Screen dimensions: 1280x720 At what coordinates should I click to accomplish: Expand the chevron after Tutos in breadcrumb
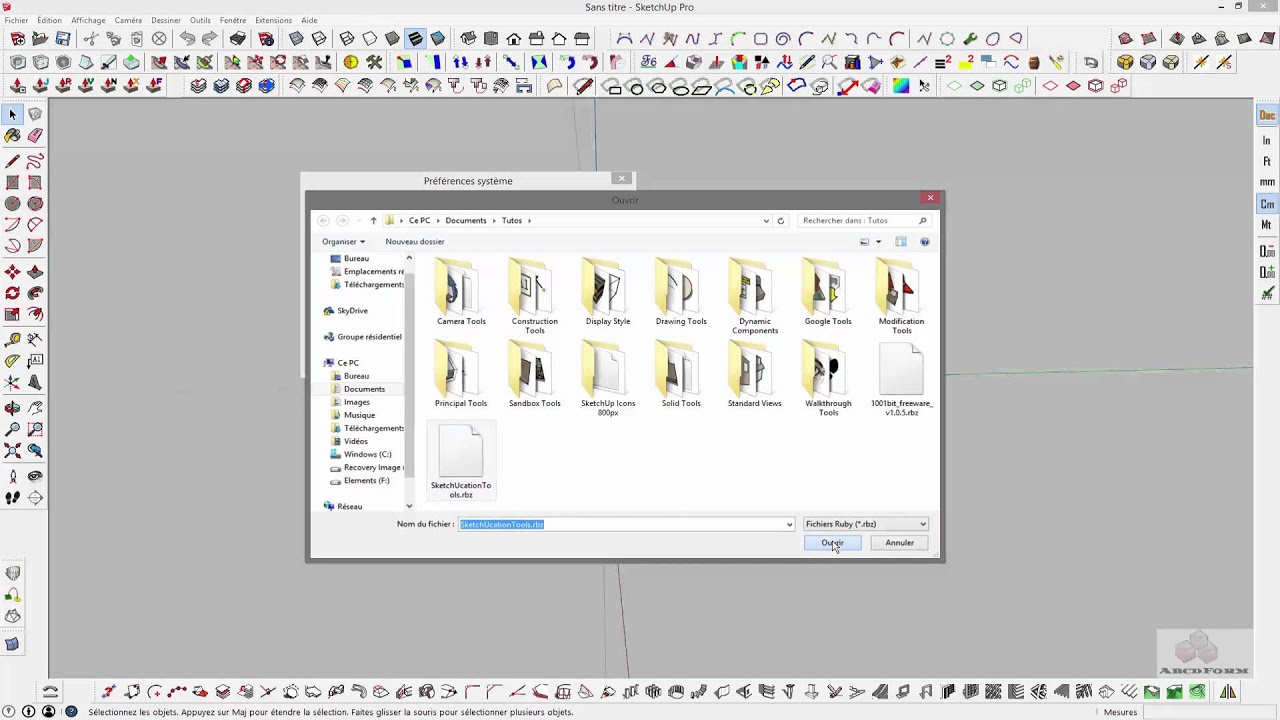click(529, 221)
